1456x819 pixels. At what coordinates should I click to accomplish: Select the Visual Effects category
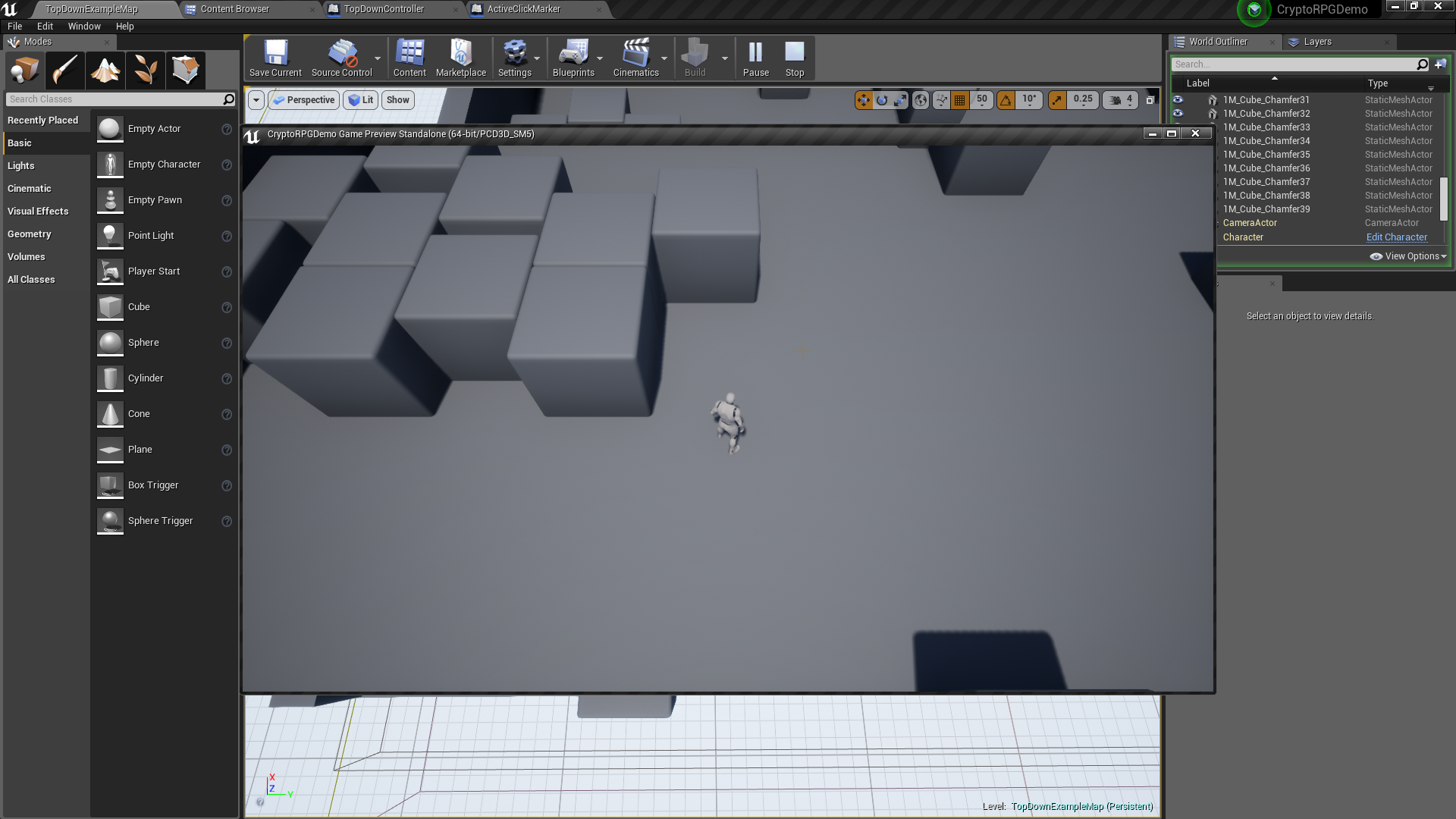coord(38,211)
